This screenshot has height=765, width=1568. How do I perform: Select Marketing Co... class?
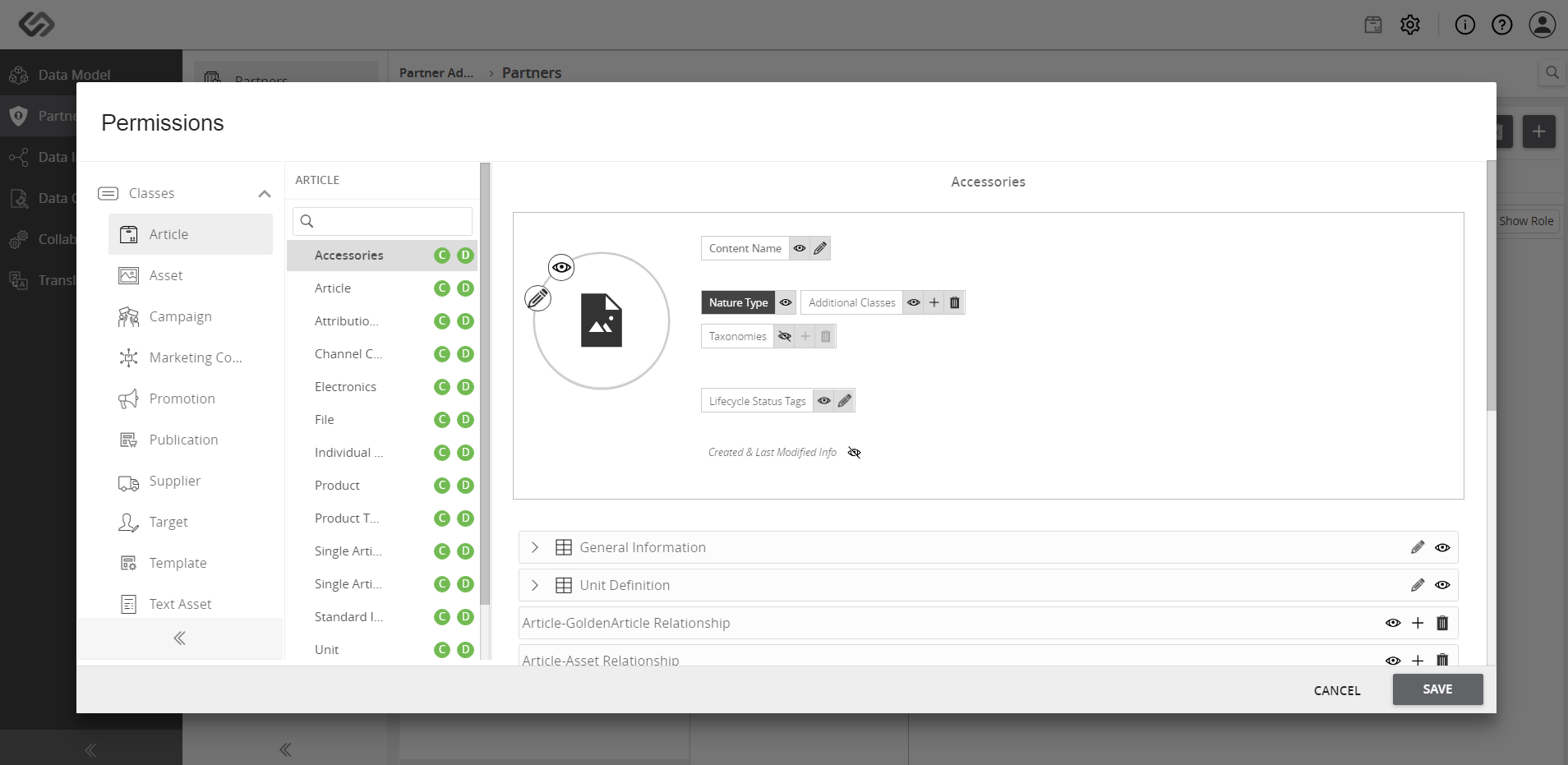tap(191, 357)
